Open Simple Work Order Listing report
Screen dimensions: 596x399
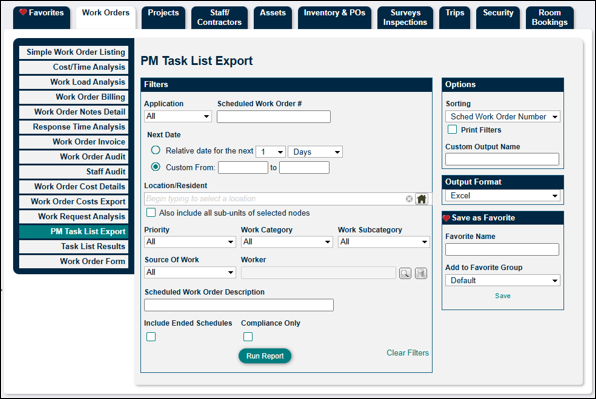coord(74,52)
